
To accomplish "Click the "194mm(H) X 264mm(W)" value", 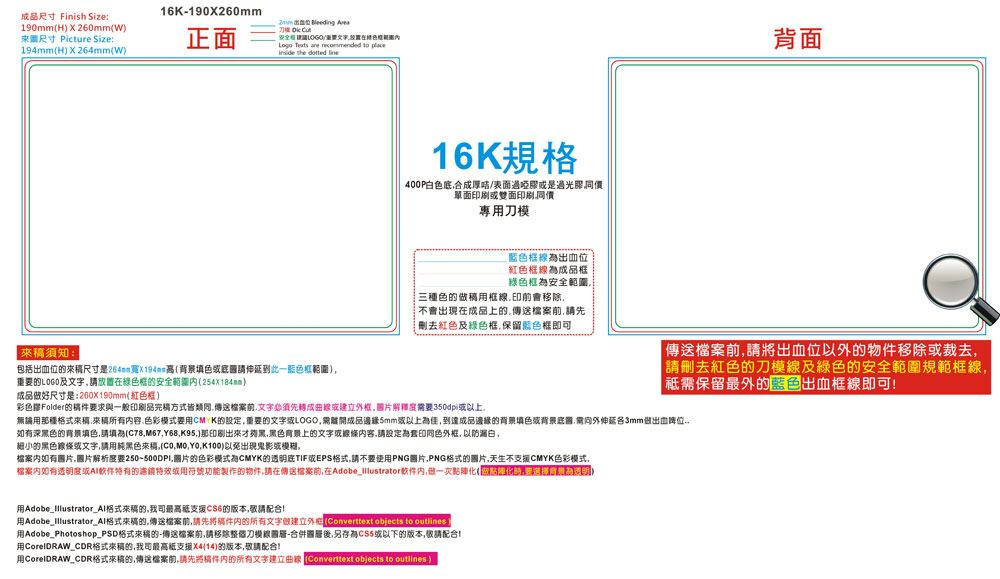I will 73,50.
